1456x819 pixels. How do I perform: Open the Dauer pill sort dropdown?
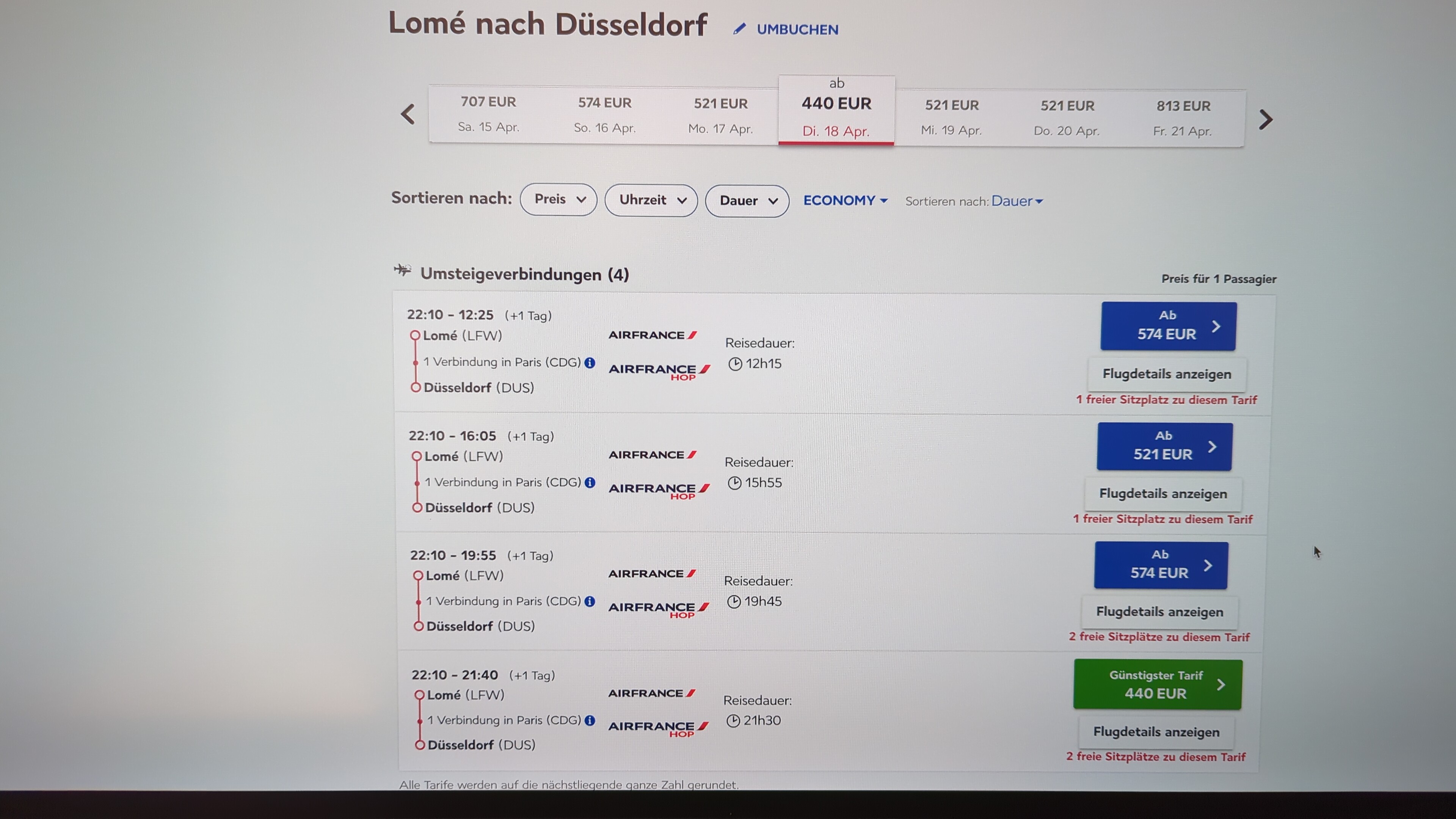pos(747,201)
